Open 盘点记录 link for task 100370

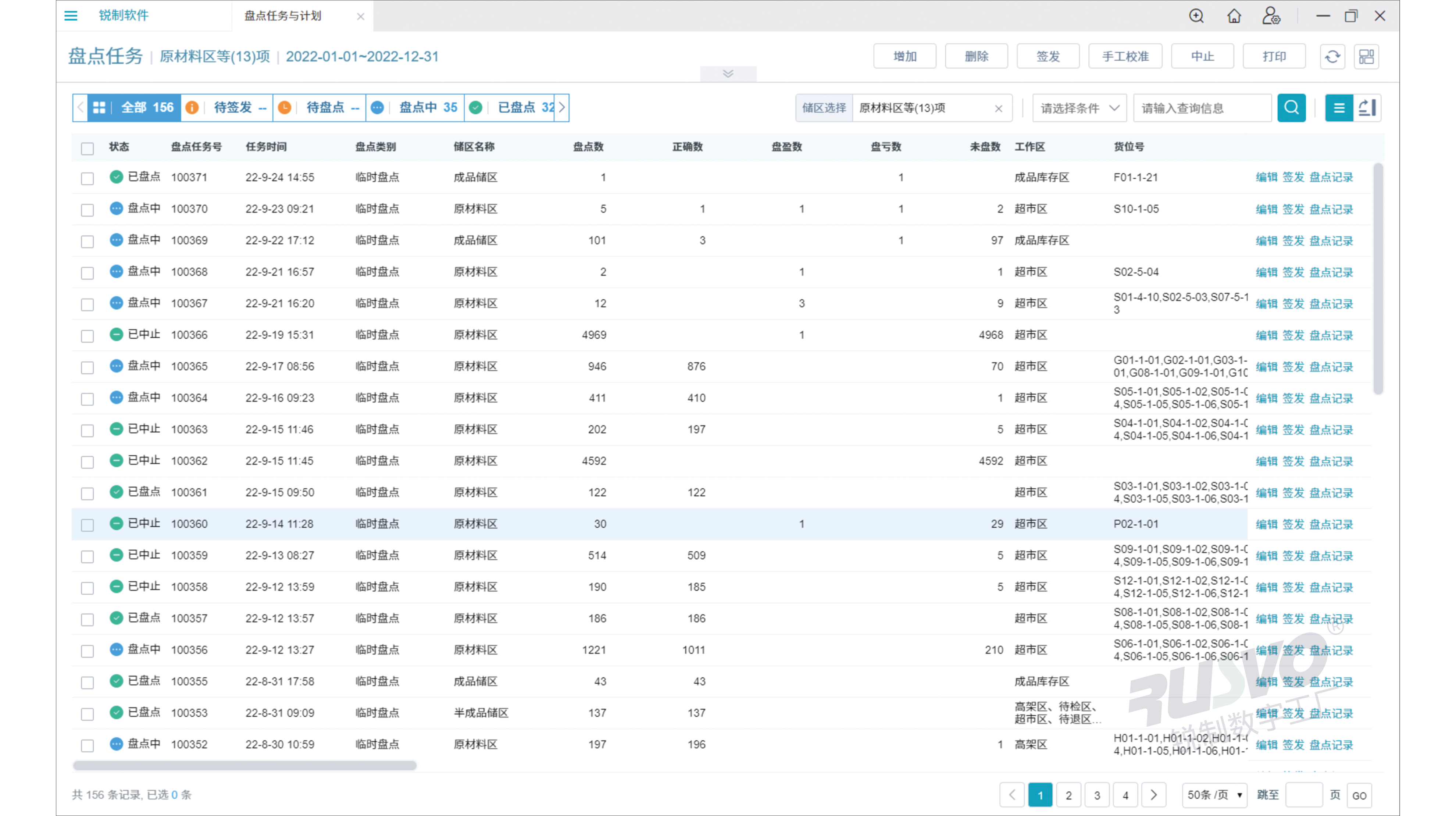point(1331,209)
